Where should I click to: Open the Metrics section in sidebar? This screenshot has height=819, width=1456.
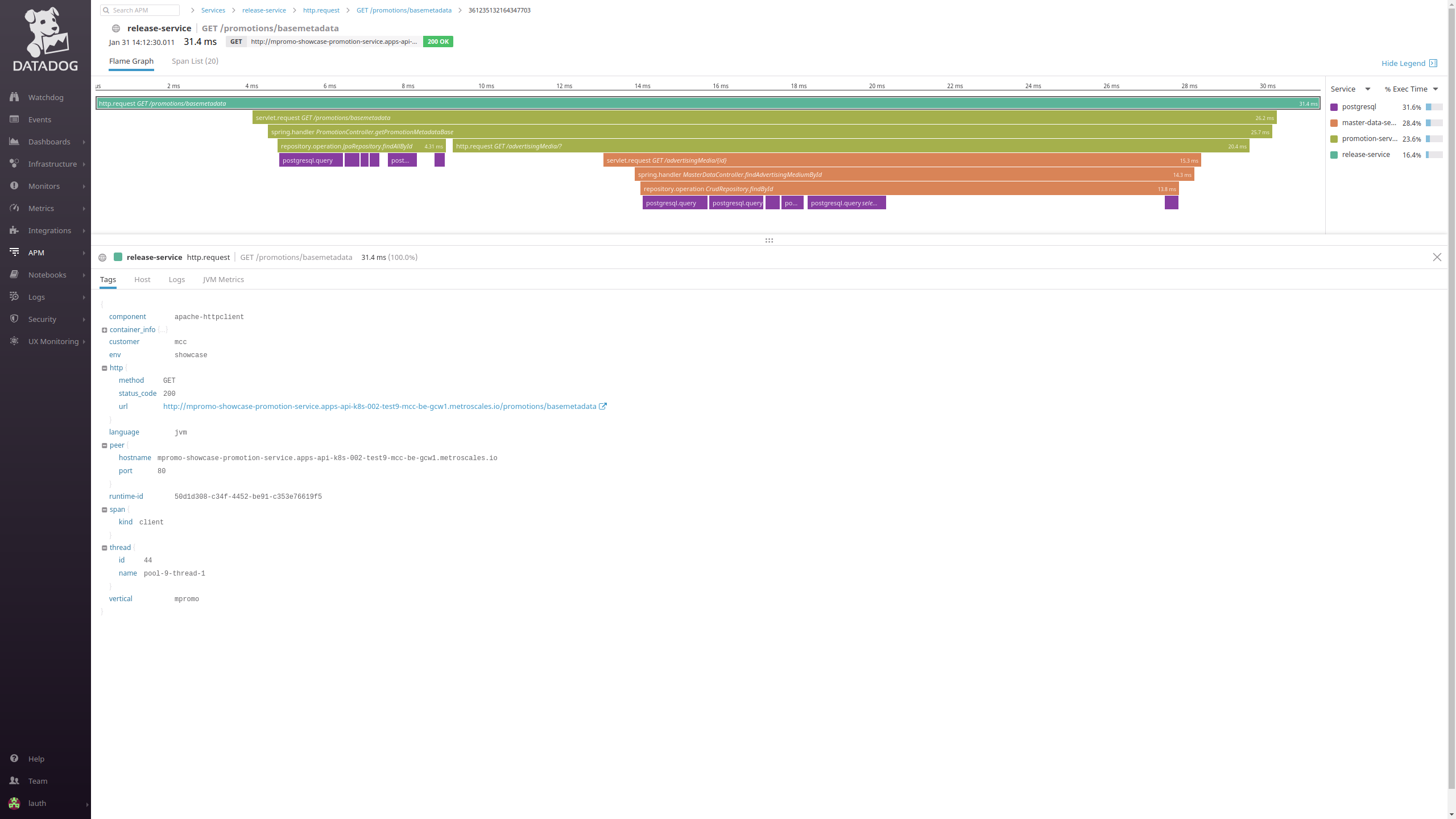(x=41, y=208)
